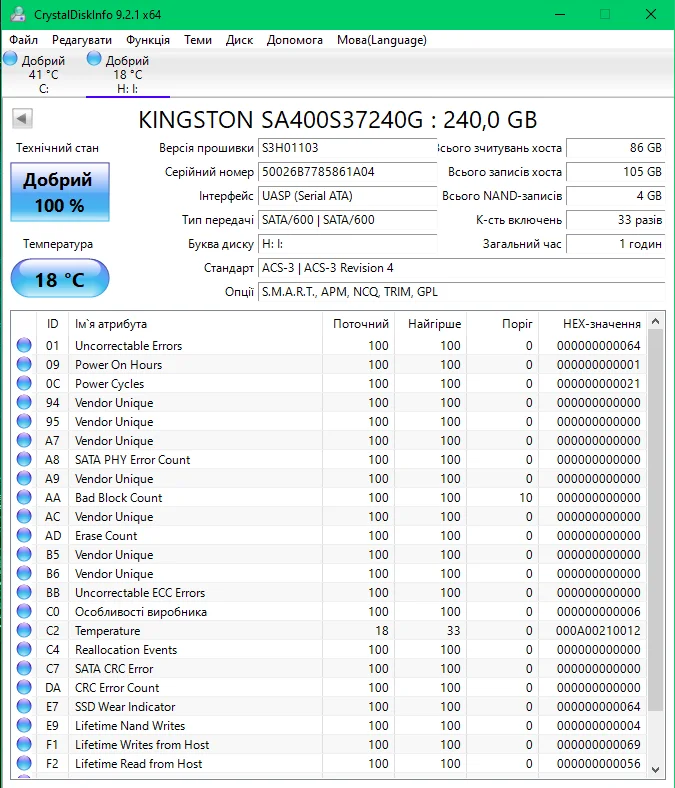This screenshot has width=675, height=788.
Task: Click the transfer mode field SATA/600 | SATA/600
Action: coord(347,220)
